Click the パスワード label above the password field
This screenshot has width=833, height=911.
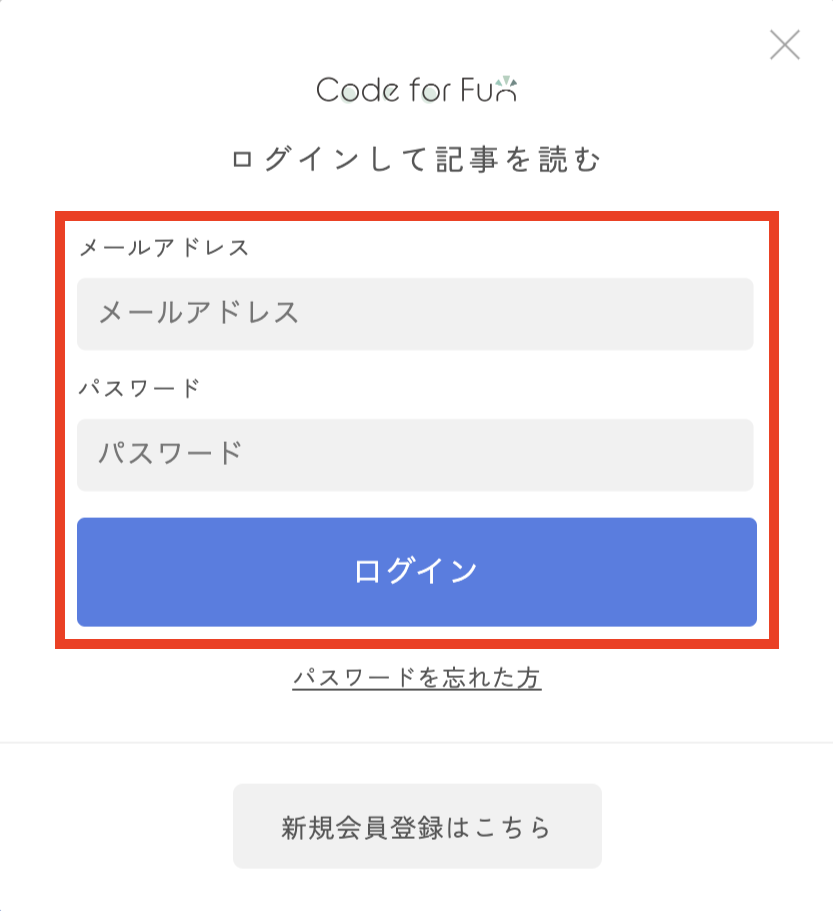(x=139, y=388)
